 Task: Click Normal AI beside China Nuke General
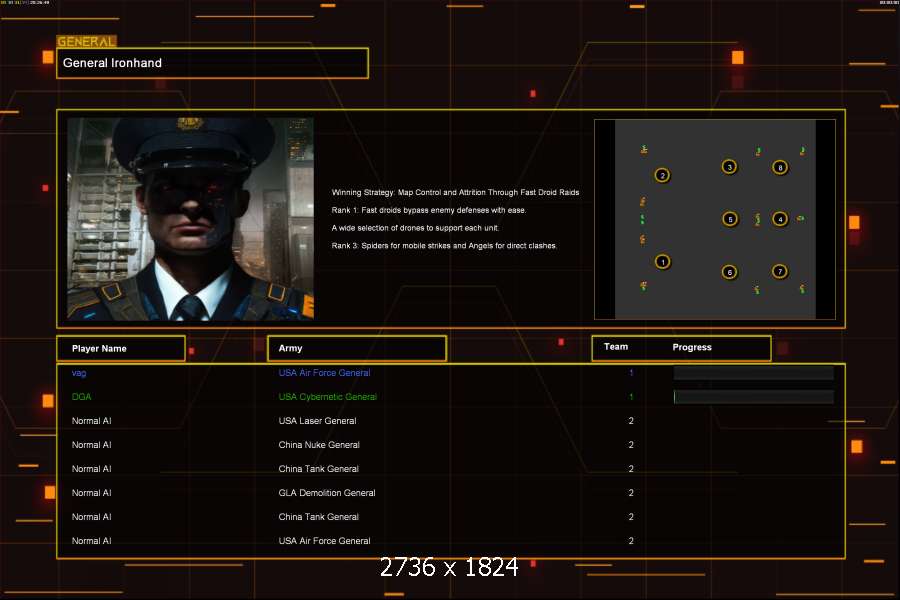(92, 445)
